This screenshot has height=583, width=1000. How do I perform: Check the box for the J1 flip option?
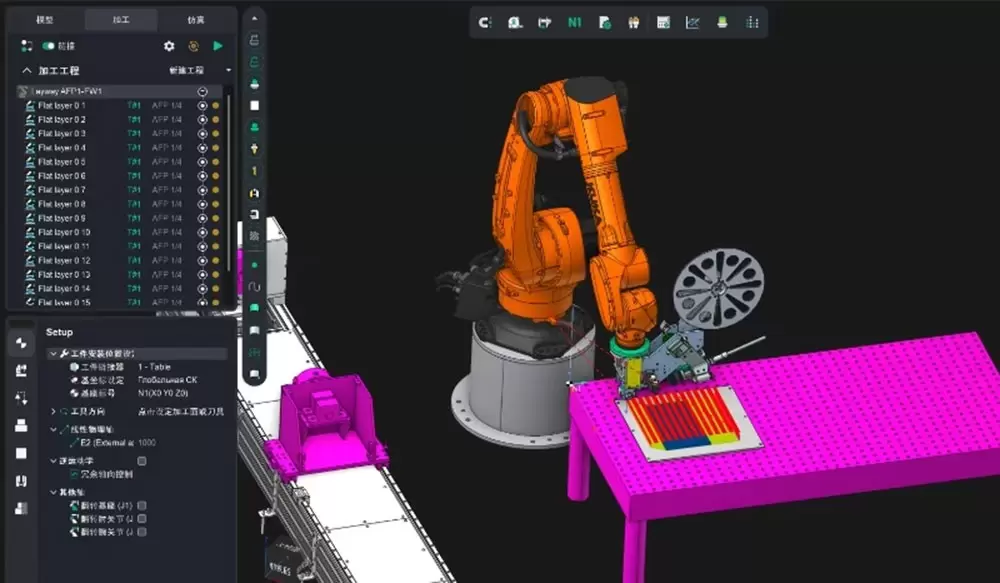click(142, 506)
